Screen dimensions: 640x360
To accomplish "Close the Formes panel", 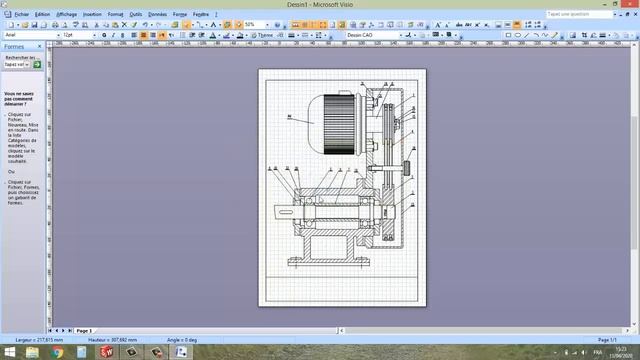I will pyautogui.click(x=40, y=47).
